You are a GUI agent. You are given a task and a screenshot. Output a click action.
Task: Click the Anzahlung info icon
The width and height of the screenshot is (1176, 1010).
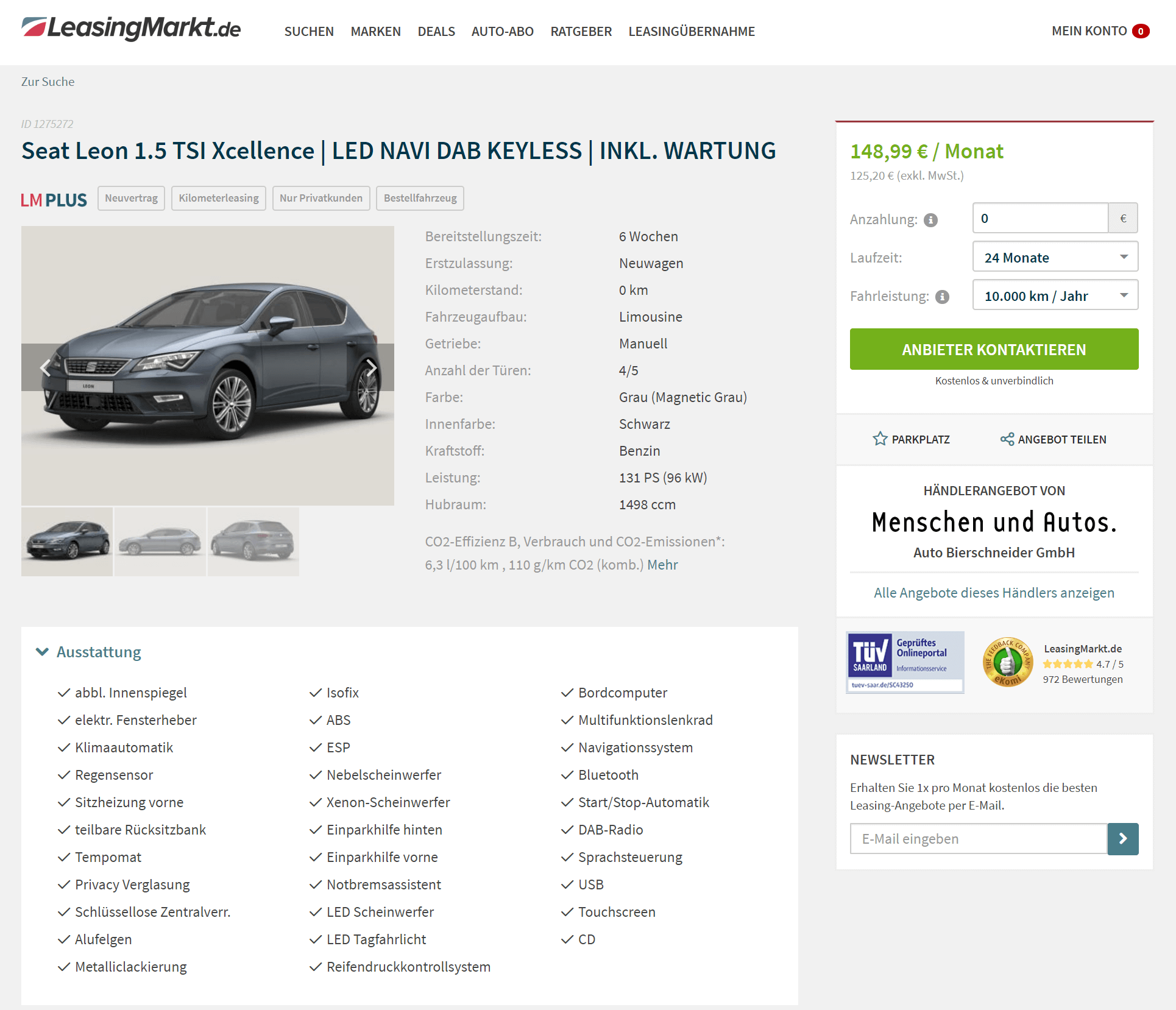click(x=930, y=220)
